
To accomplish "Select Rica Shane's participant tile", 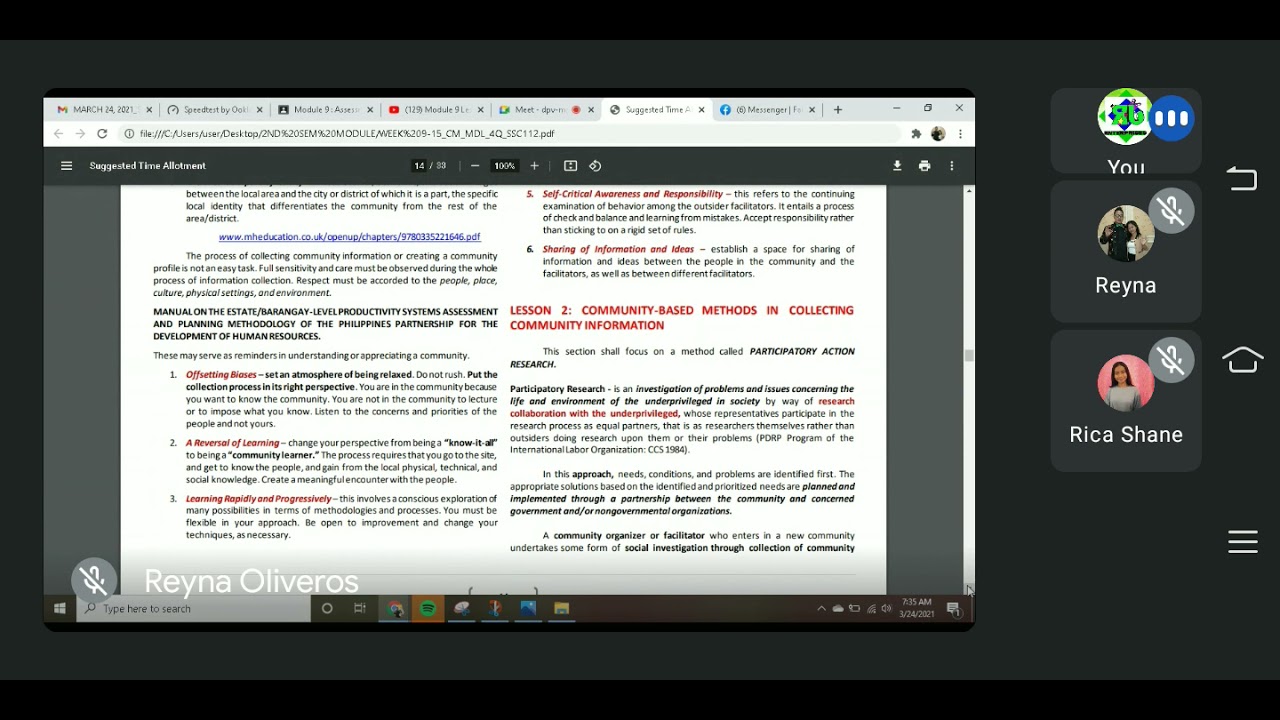I will 1126,400.
